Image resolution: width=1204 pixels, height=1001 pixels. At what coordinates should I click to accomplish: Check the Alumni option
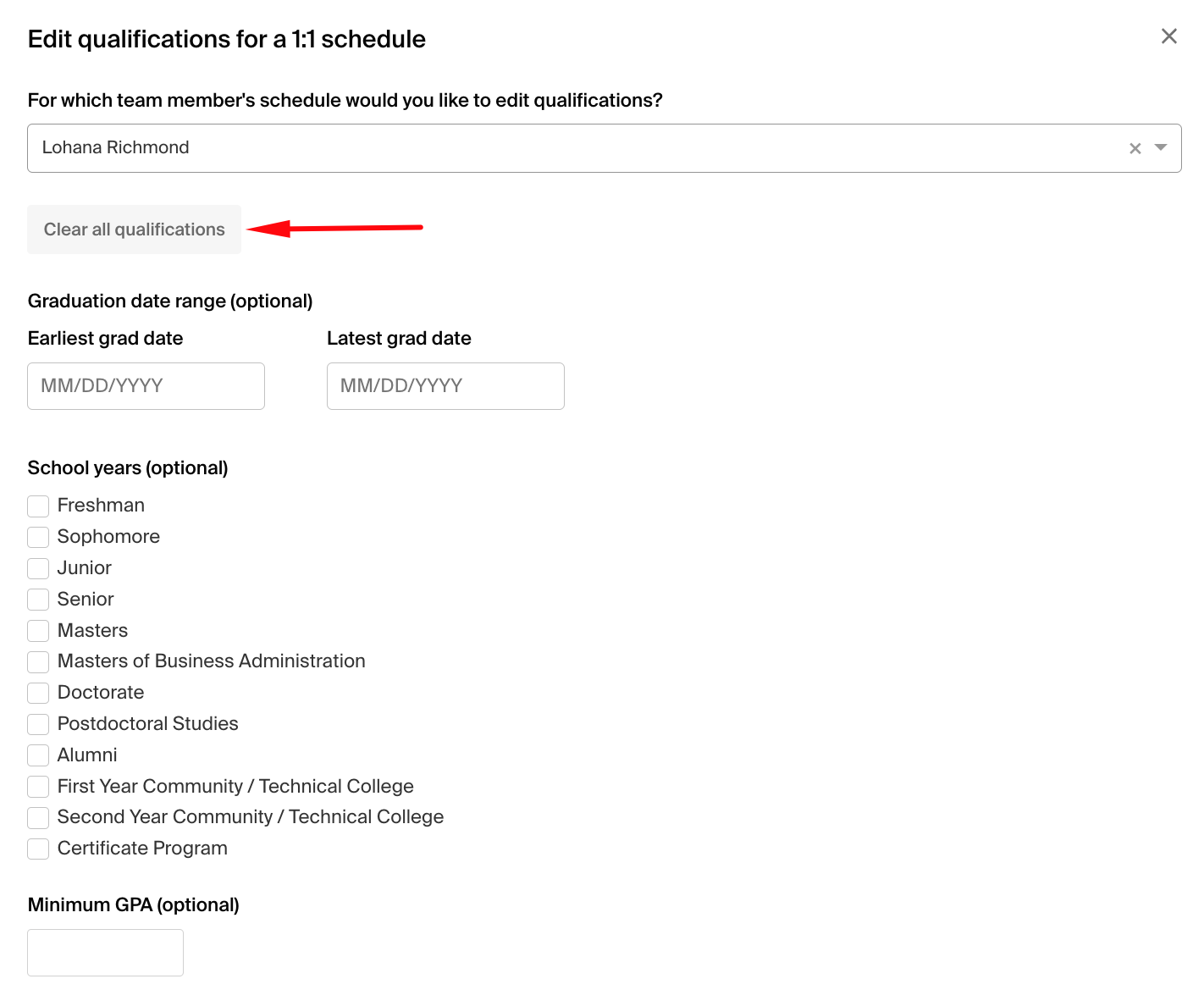pos(38,755)
